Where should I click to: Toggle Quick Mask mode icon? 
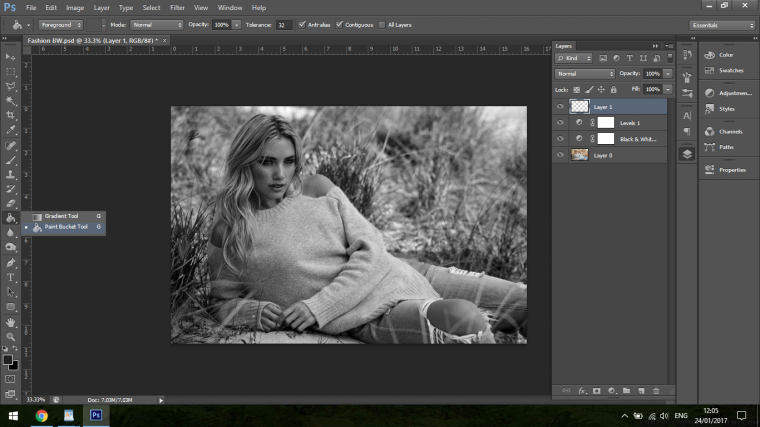coord(10,379)
